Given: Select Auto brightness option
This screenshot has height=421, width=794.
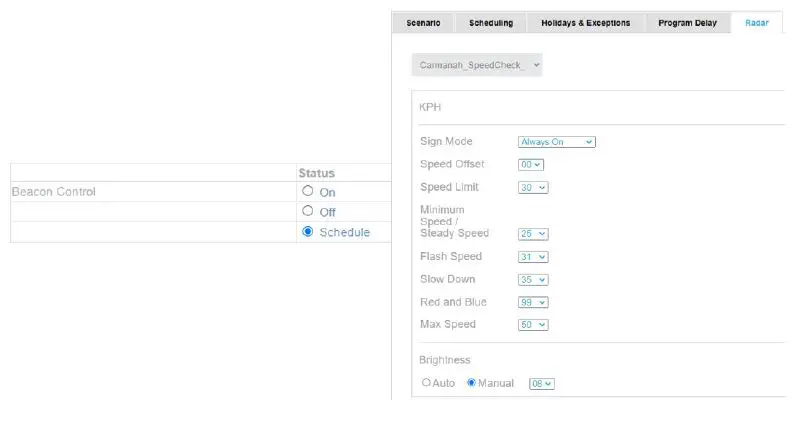Looking at the screenshot, I should pyautogui.click(x=427, y=383).
